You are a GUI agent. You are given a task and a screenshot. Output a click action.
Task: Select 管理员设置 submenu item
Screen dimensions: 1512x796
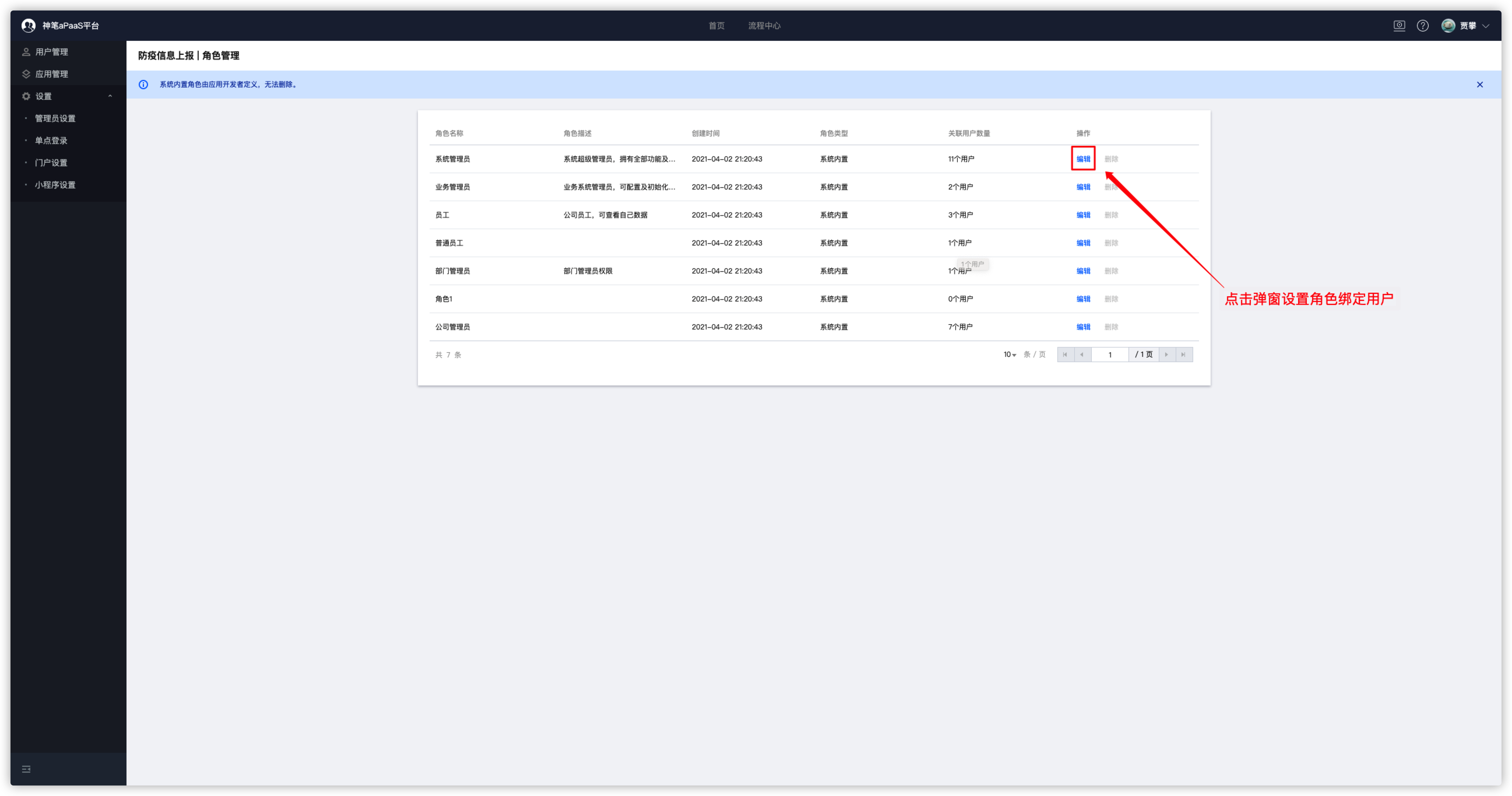[x=55, y=118]
